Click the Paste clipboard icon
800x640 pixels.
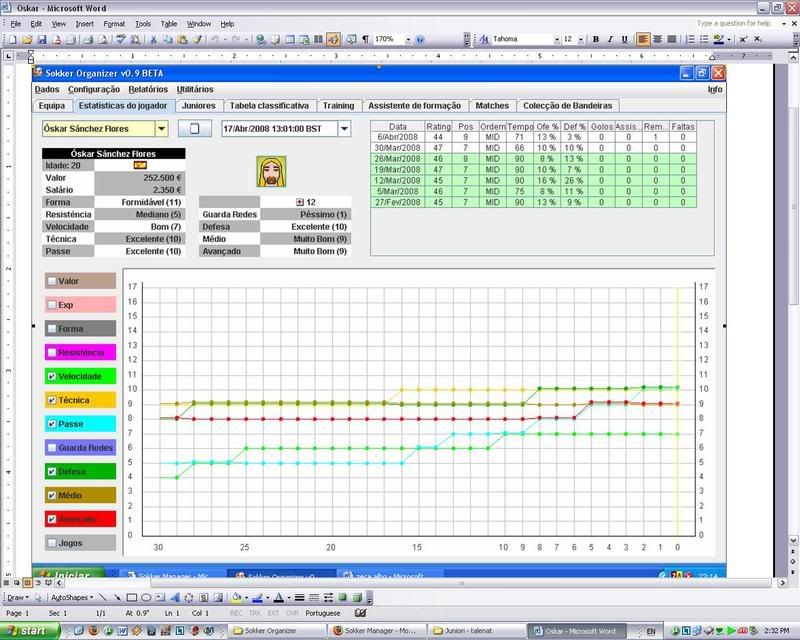click(x=182, y=39)
